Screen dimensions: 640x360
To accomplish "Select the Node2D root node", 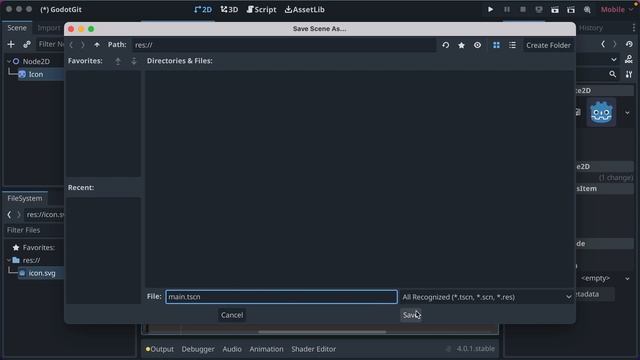I will pyautogui.click(x=36, y=61).
